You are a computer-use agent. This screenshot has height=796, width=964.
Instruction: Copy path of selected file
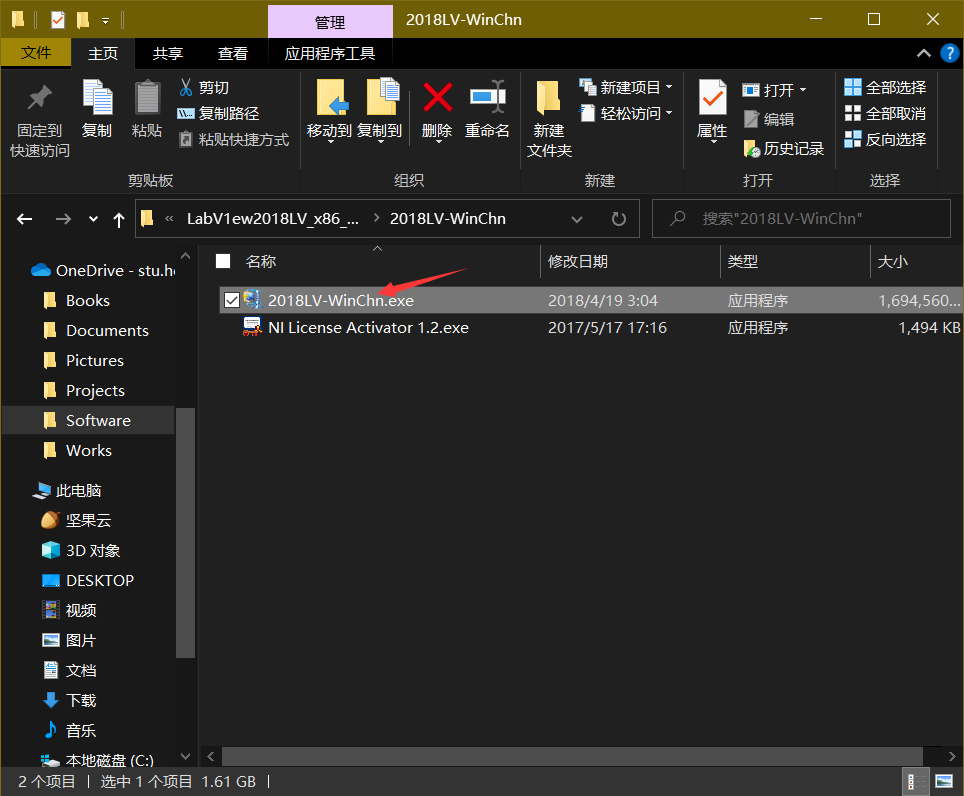point(219,113)
